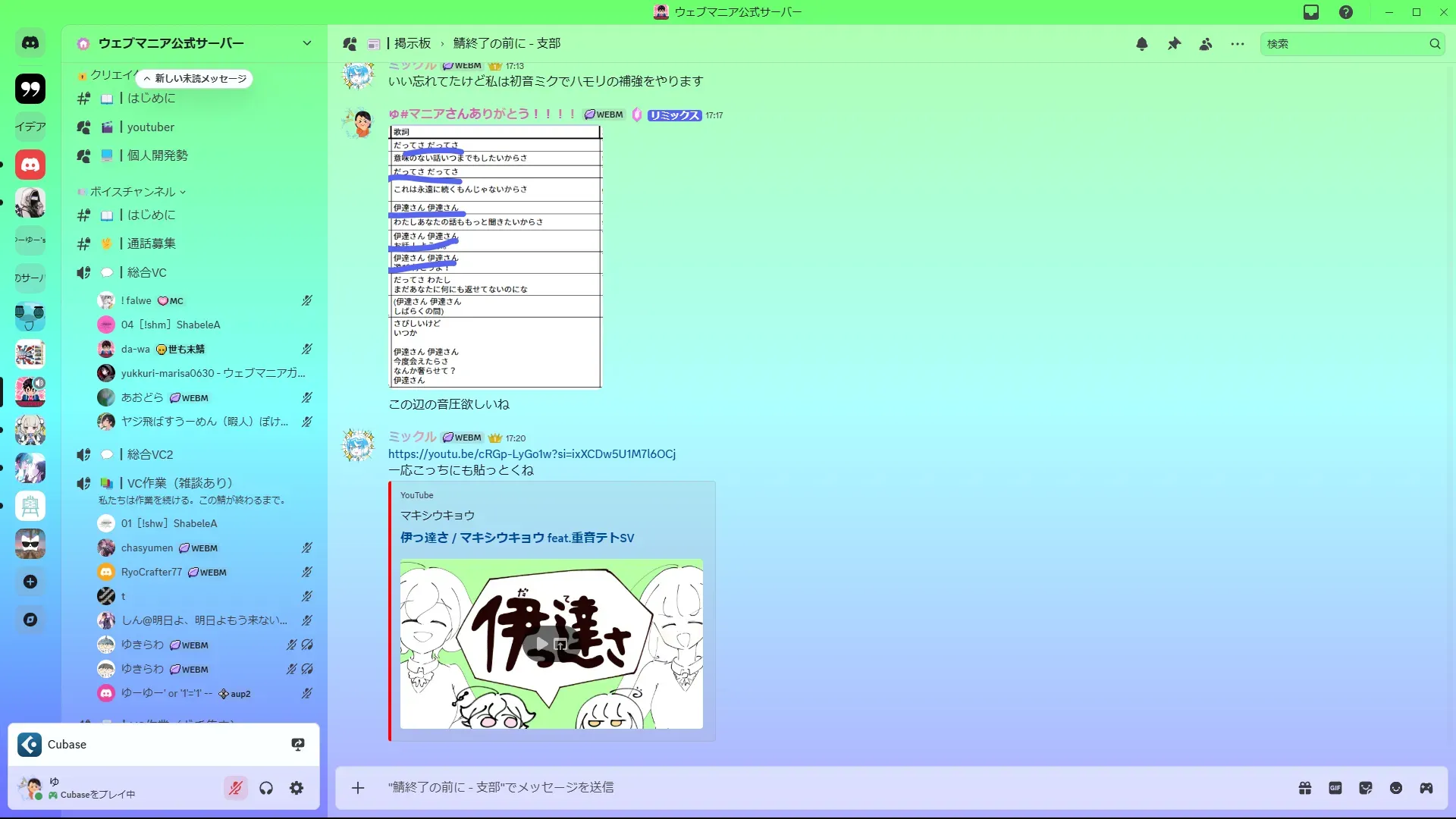1456x819 pixels.
Task: Open sticker picker in message bar
Action: (x=1366, y=788)
